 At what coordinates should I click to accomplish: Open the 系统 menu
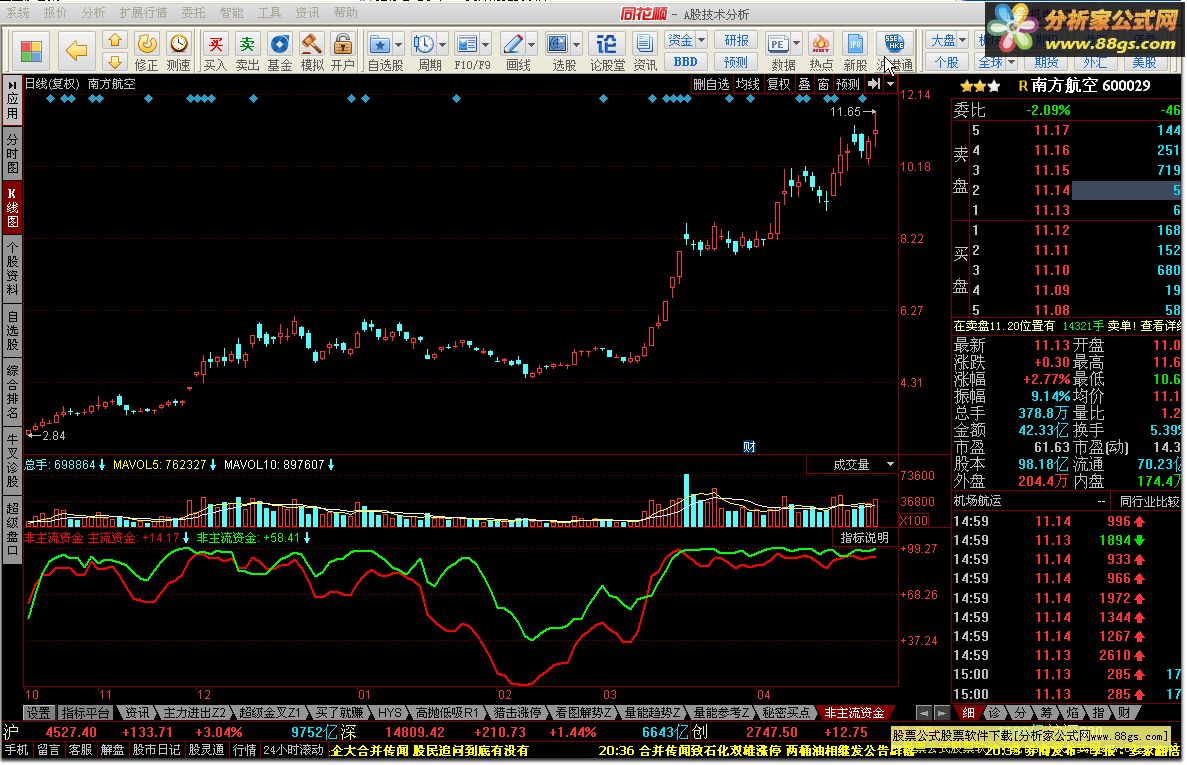pos(17,13)
